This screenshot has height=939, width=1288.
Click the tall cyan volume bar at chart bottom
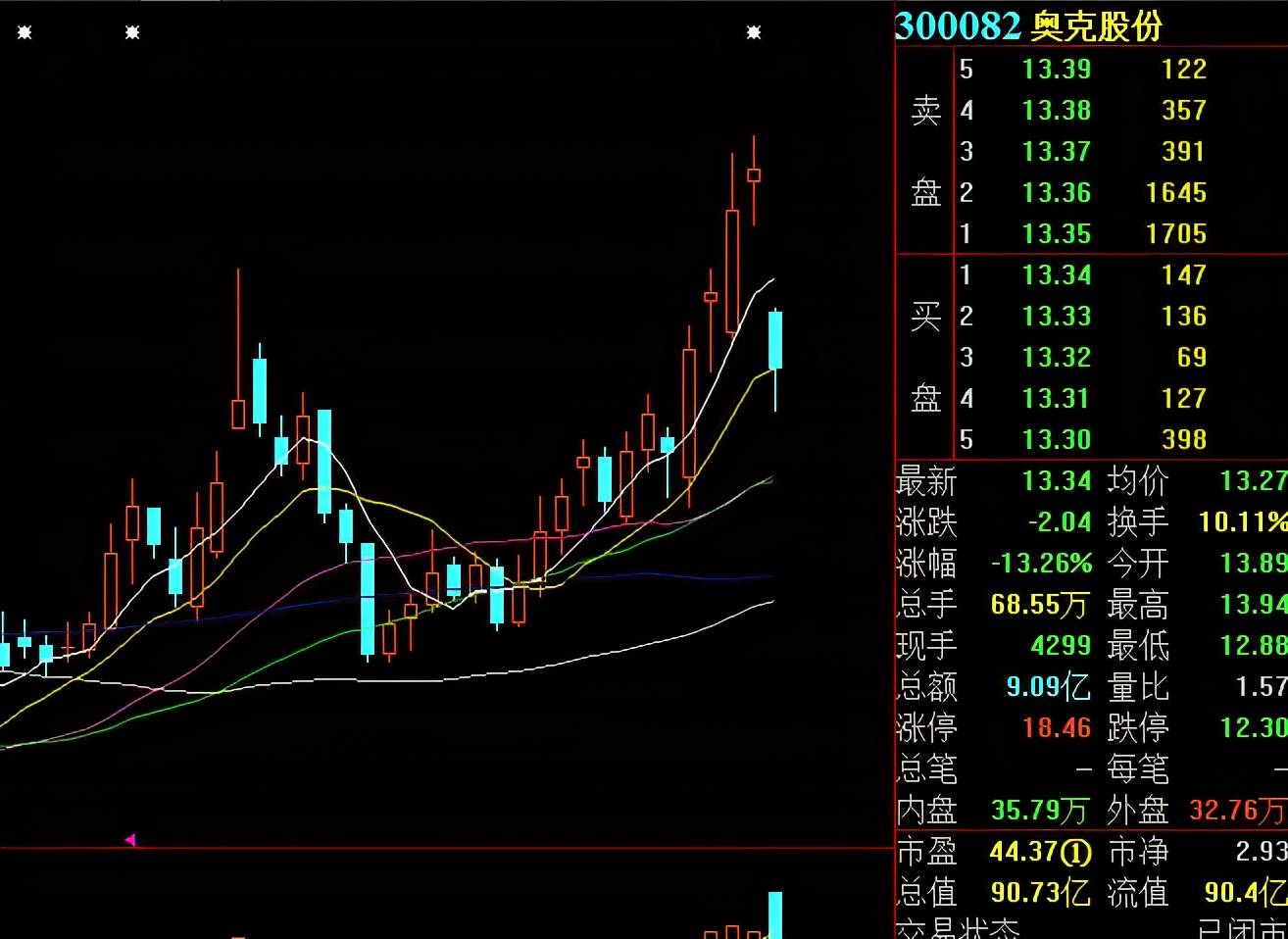tap(775, 915)
